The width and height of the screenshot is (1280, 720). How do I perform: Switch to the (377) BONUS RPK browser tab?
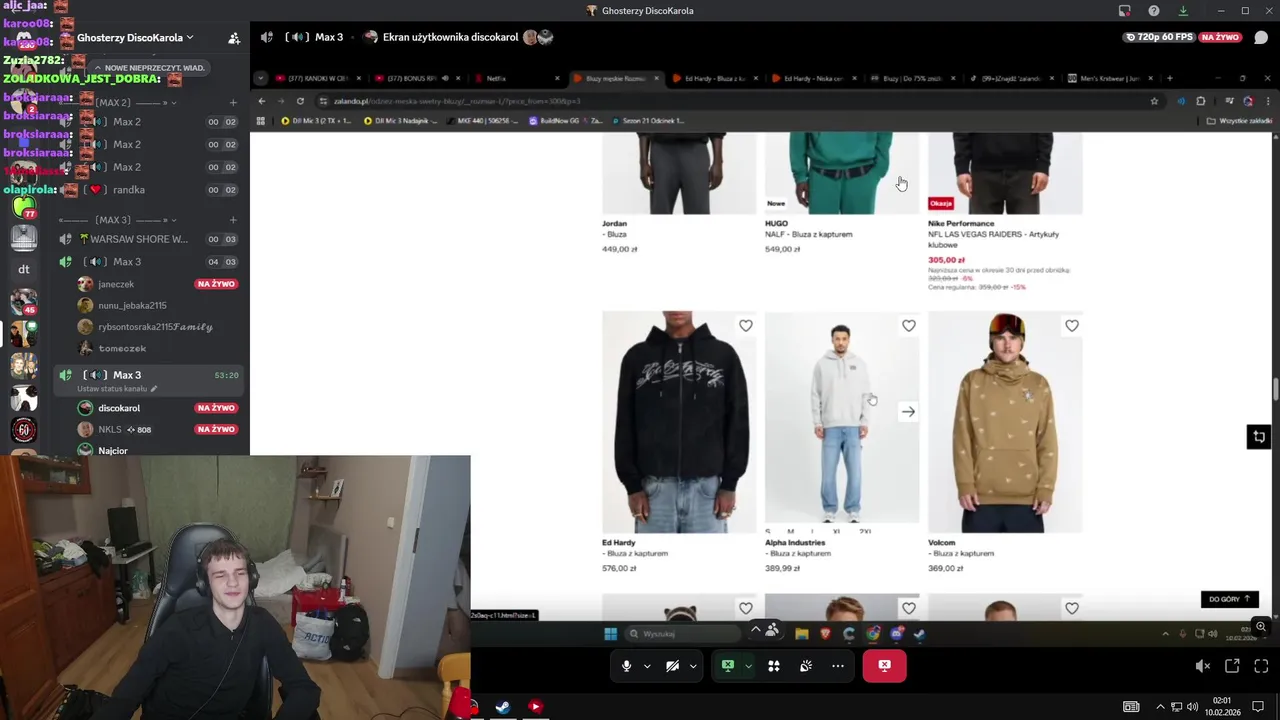pos(416,78)
